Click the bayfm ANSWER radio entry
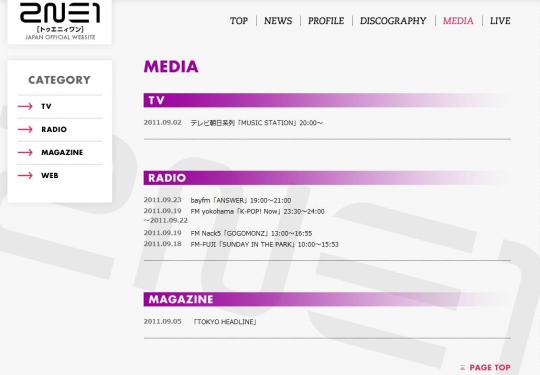The width and height of the screenshot is (540, 375). coord(241,200)
